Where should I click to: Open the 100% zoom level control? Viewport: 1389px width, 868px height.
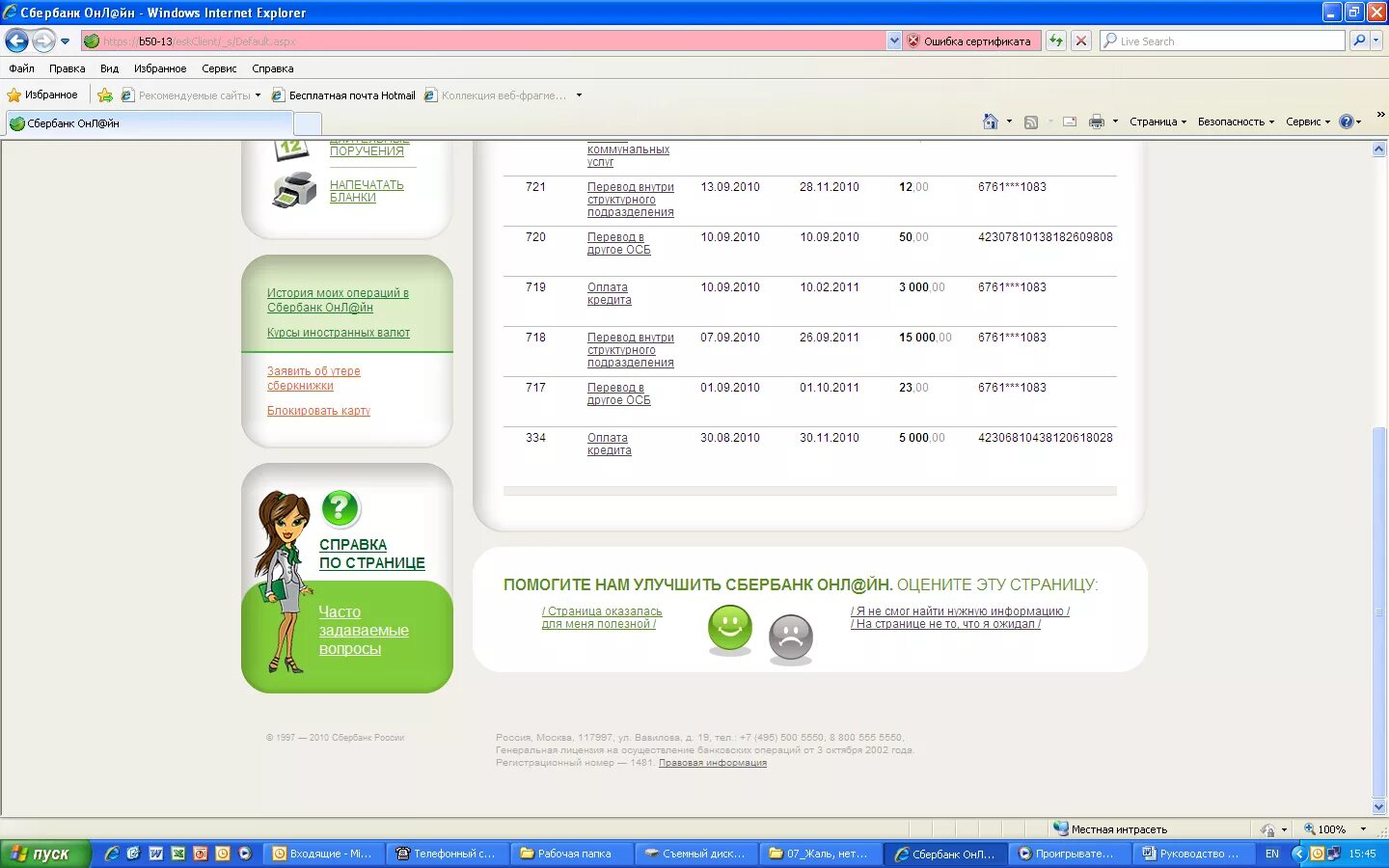[x=1335, y=829]
